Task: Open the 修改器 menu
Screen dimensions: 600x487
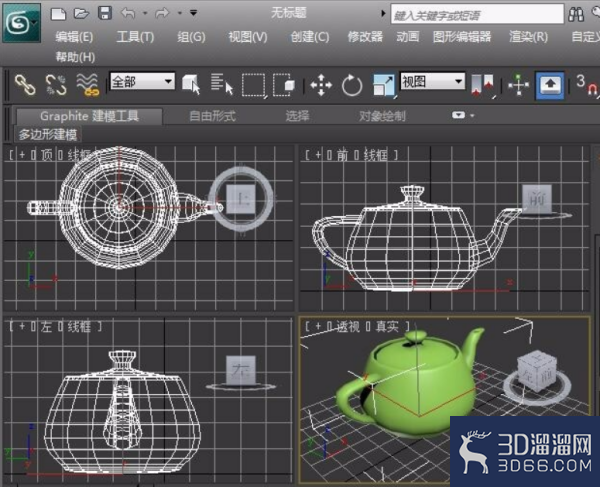Action: [365, 37]
